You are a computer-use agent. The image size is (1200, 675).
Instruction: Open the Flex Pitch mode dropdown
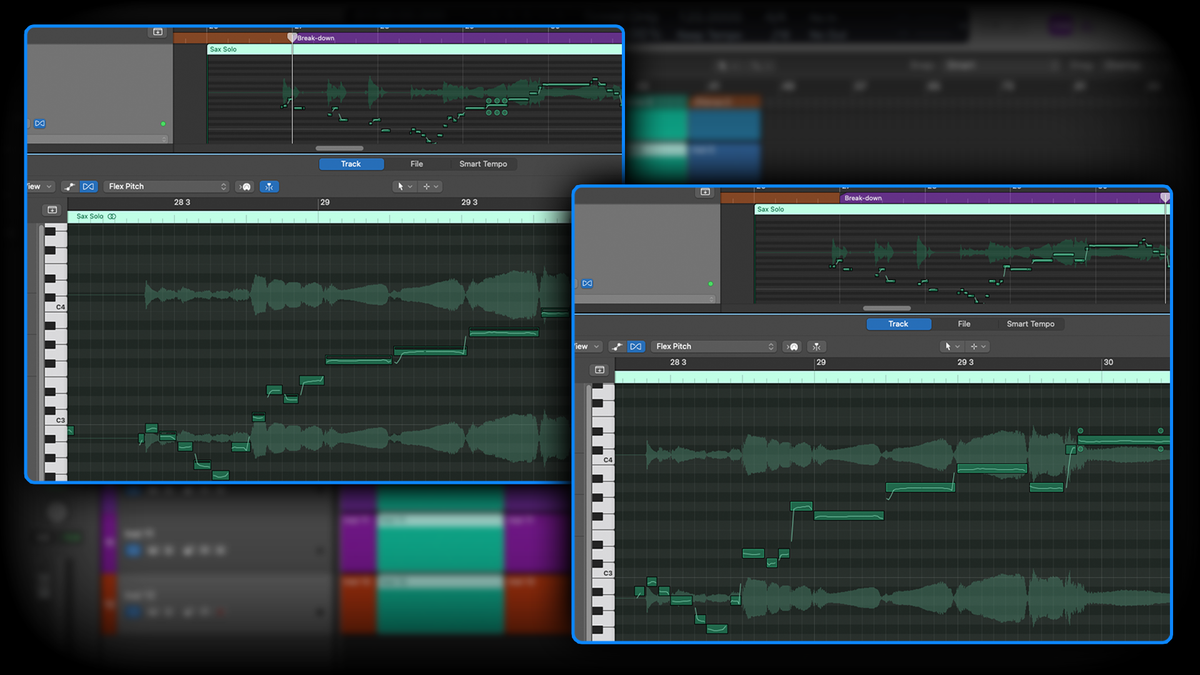click(x=713, y=346)
